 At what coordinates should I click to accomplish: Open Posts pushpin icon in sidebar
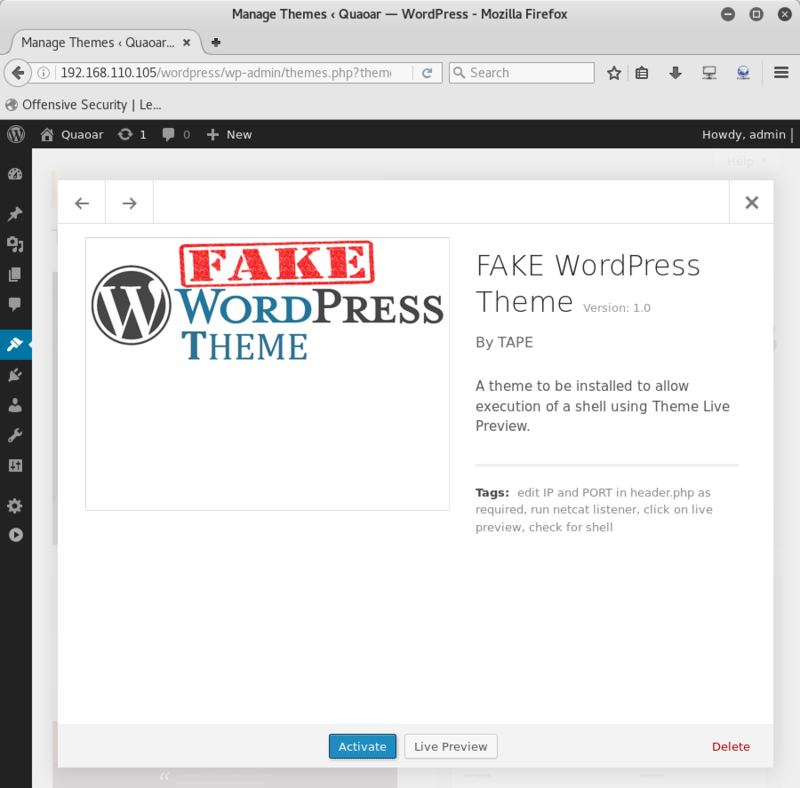(x=15, y=214)
